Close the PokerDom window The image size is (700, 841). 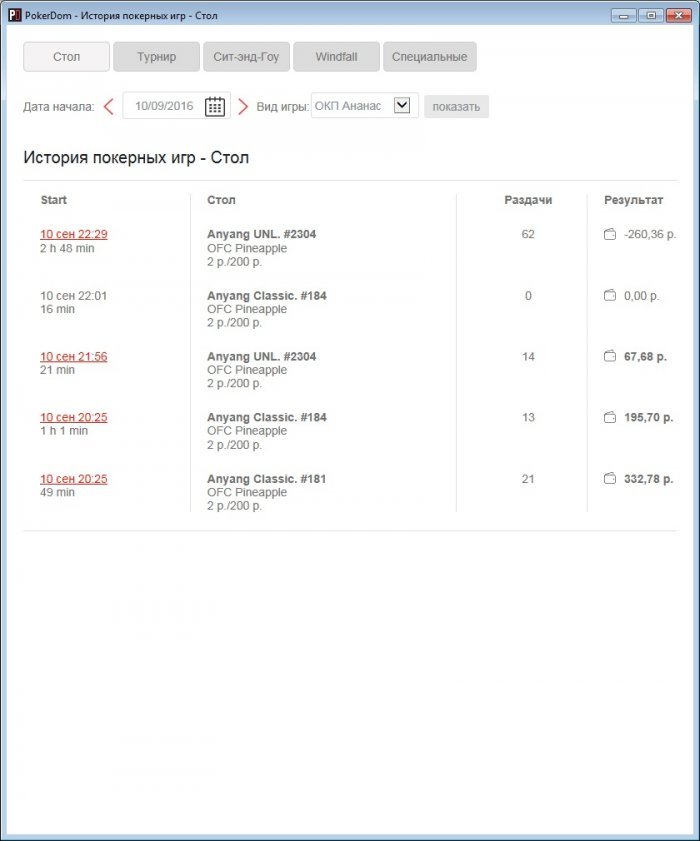pos(679,16)
